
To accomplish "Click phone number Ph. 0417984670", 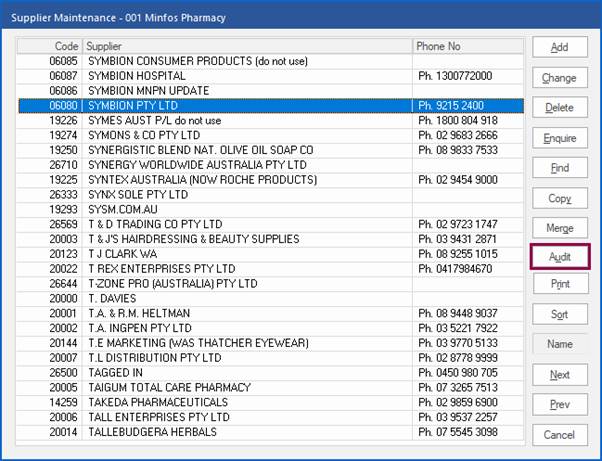I will (455, 269).
